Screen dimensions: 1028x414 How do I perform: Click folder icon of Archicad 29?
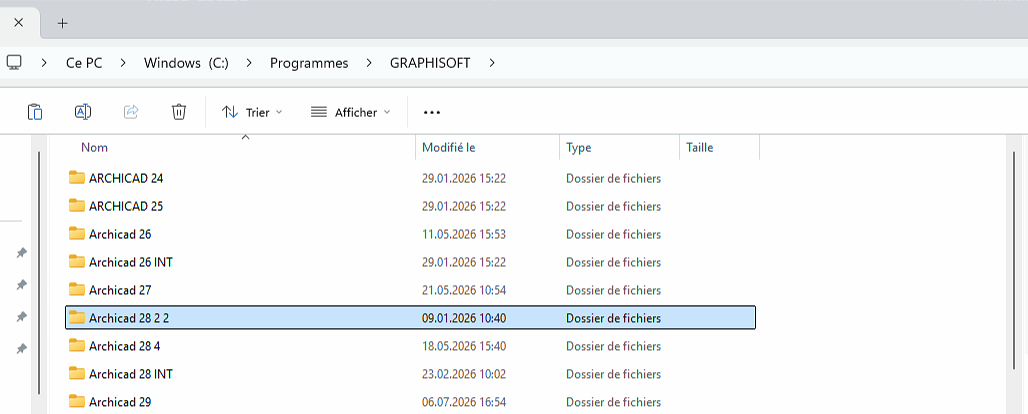77,401
